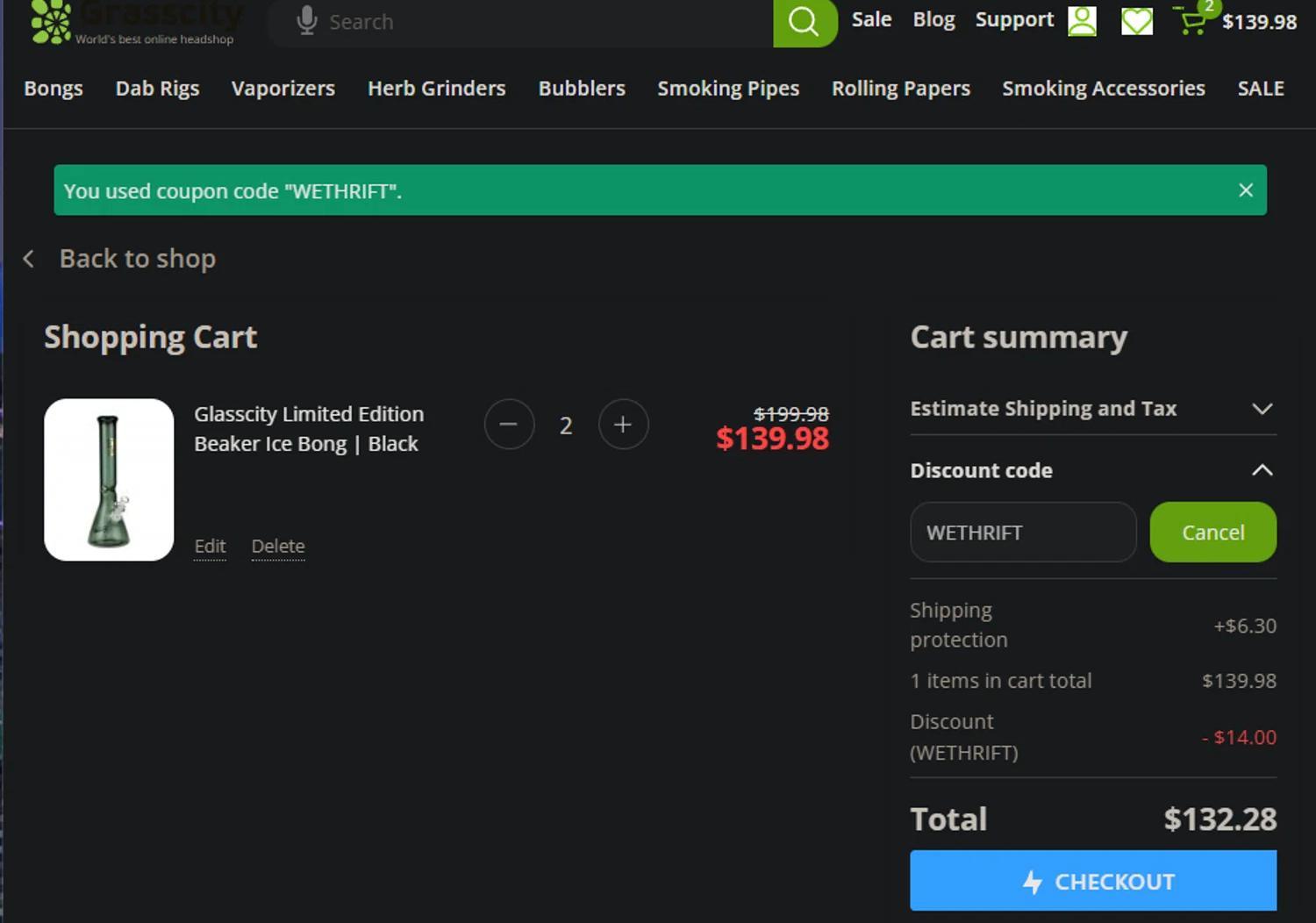1316x923 pixels.
Task: Click the discount code input field
Action: point(1023,532)
